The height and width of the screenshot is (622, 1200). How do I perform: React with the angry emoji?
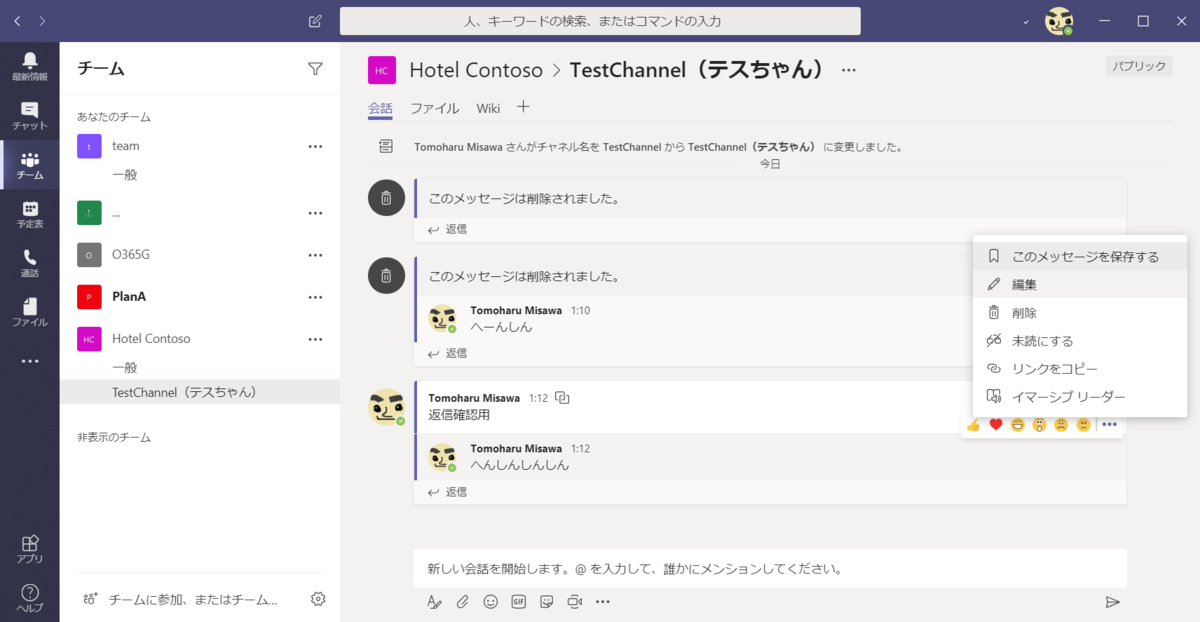[1083, 425]
